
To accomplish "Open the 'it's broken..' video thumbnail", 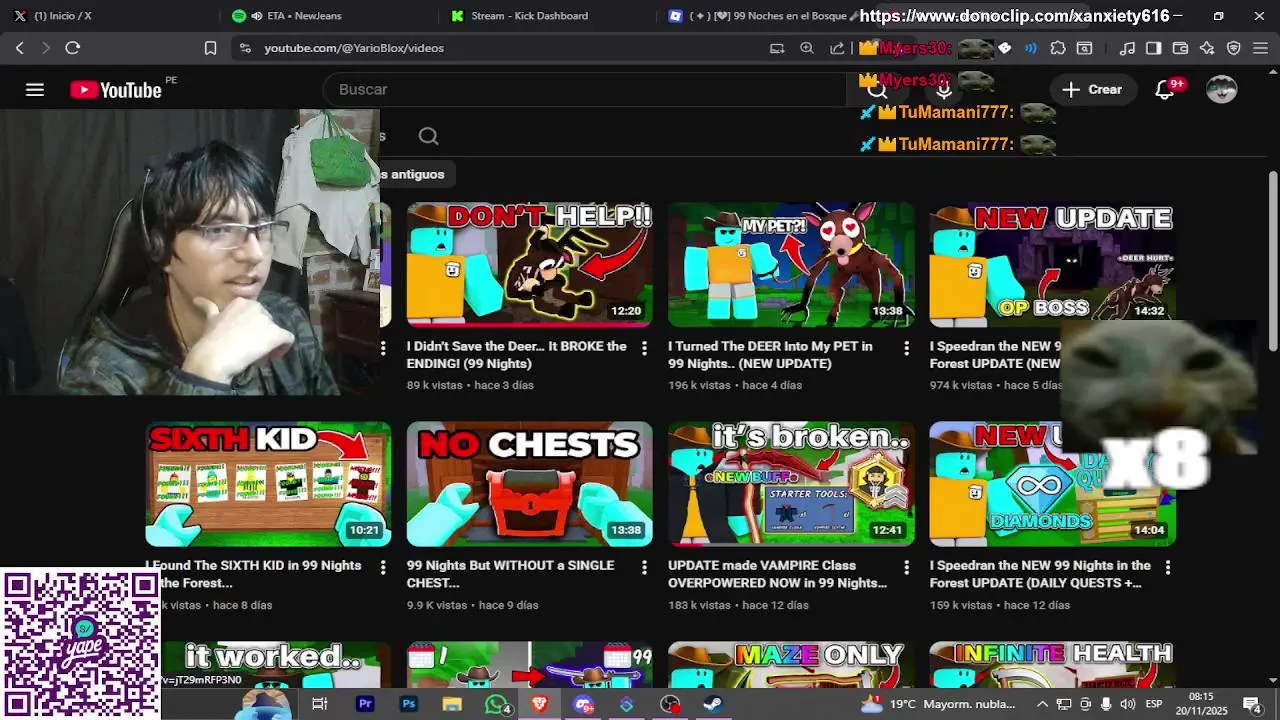I will [791, 484].
